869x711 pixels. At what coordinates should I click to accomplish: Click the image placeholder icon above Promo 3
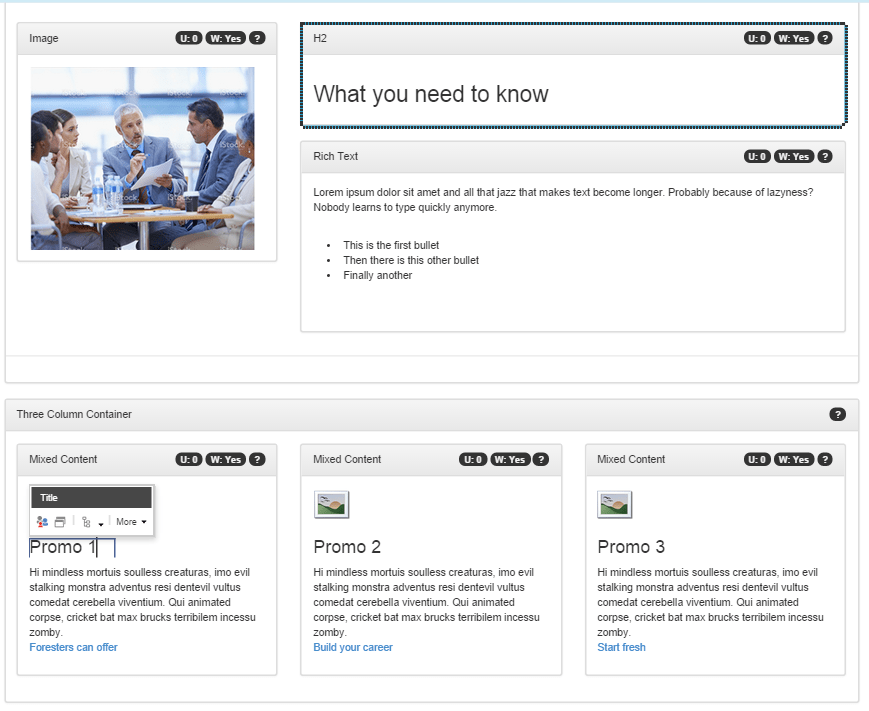[x=616, y=505]
